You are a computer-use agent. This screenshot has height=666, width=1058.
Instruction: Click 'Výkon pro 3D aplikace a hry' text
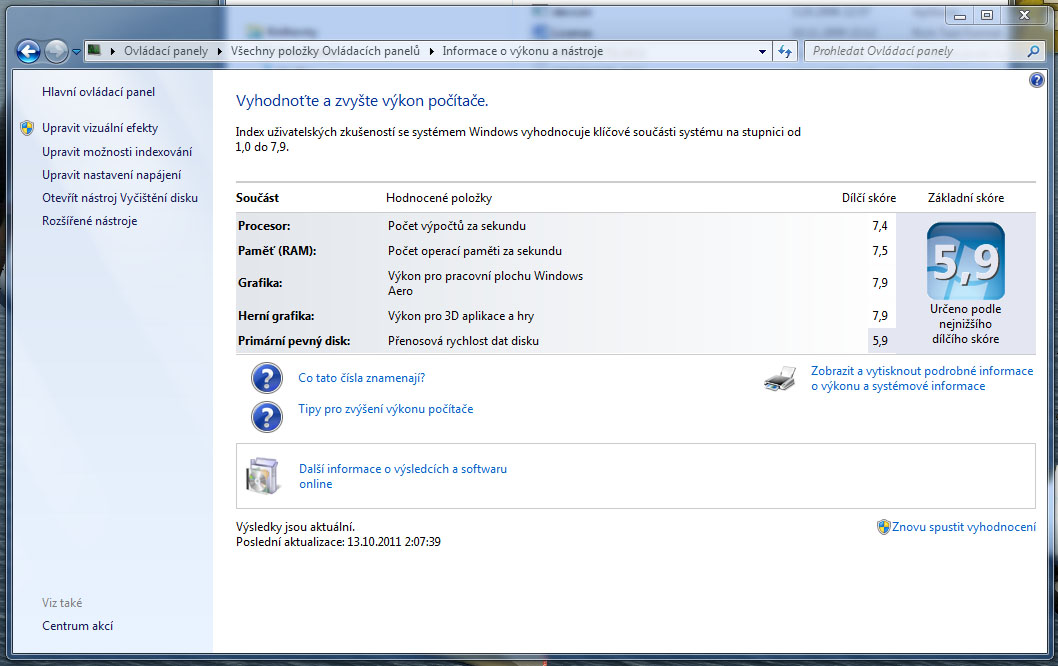point(461,316)
